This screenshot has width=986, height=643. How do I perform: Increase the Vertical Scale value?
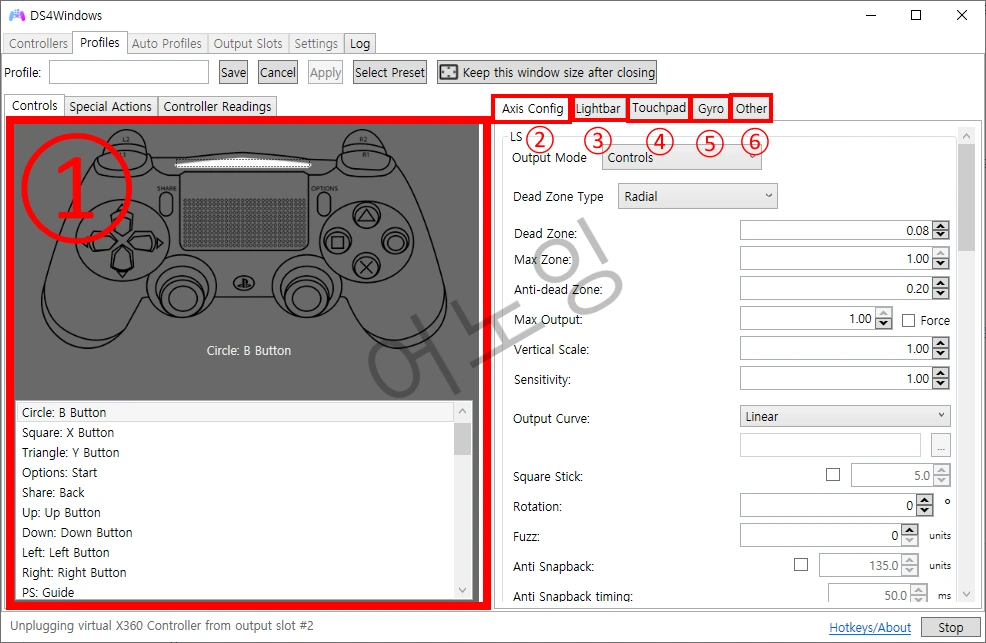point(941,344)
